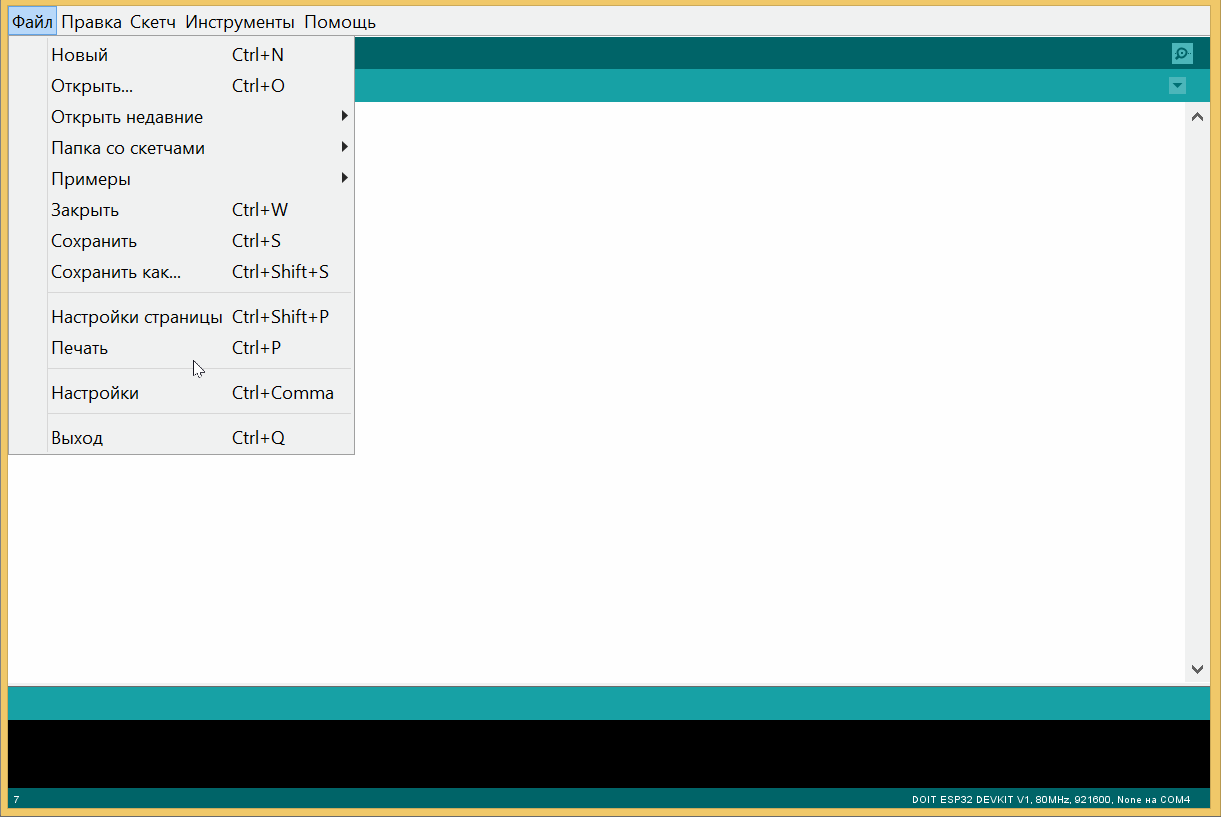
Task: Click 'Выход' to quit application
Action: coord(77,438)
